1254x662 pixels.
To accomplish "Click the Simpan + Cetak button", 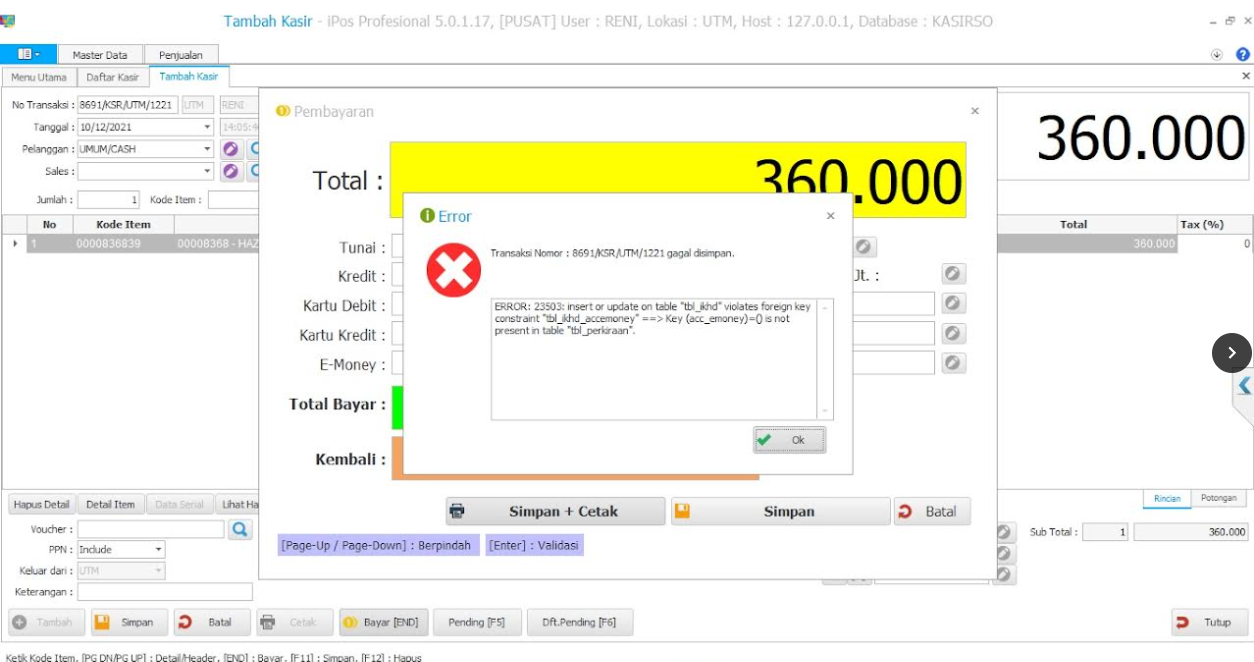I will [555, 511].
